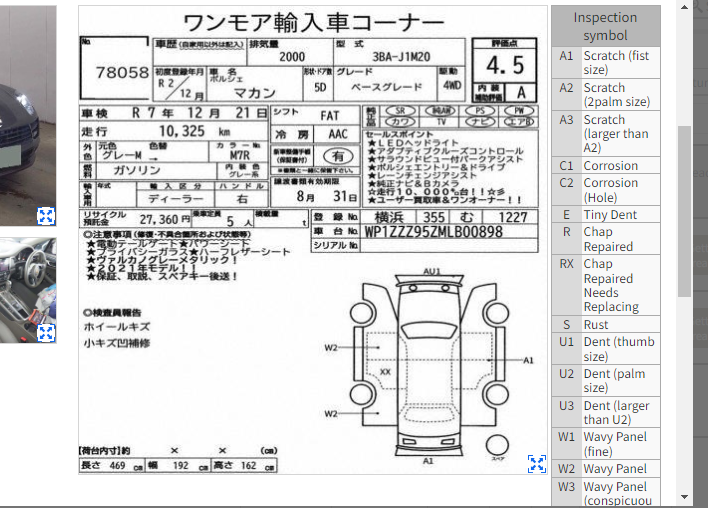Select the C1 'Corrosion' row

click(x=606, y=166)
